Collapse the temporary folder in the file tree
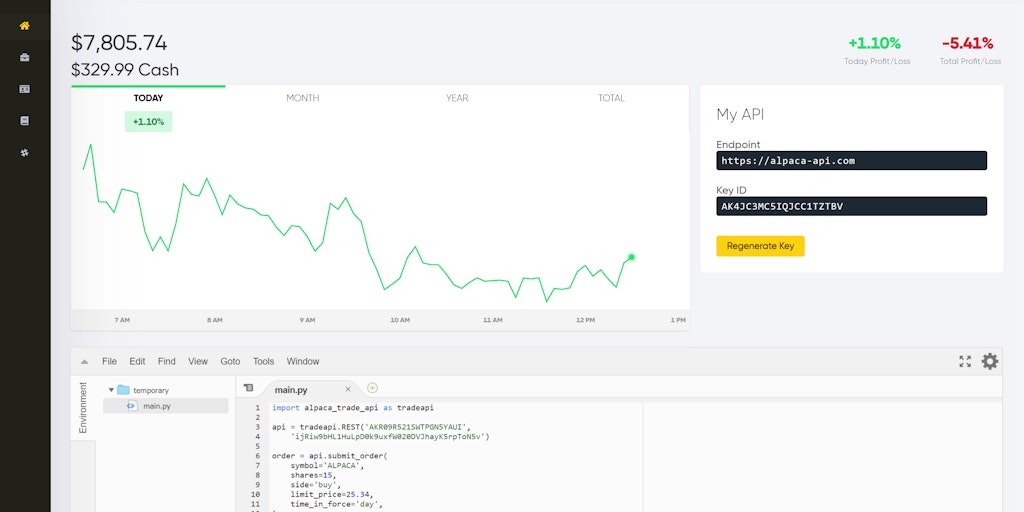The image size is (1024, 512). pos(111,390)
